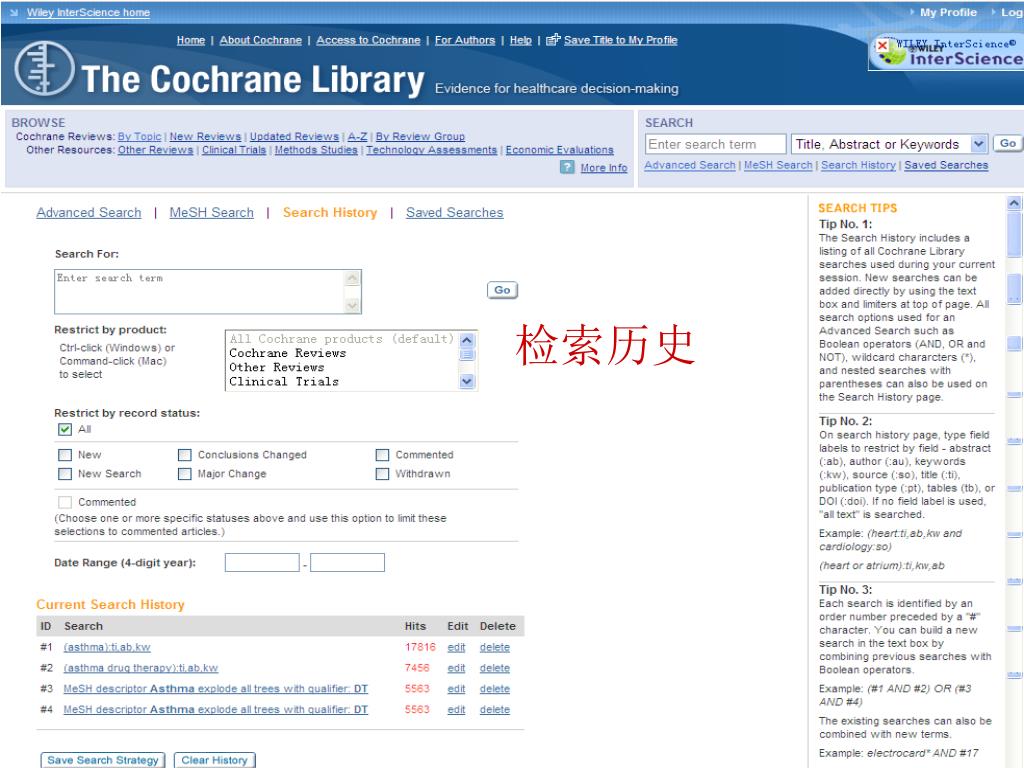Tick the Commented checkbox next to Conclusions Changed
The image size is (1024, 768).
pos(382,455)
